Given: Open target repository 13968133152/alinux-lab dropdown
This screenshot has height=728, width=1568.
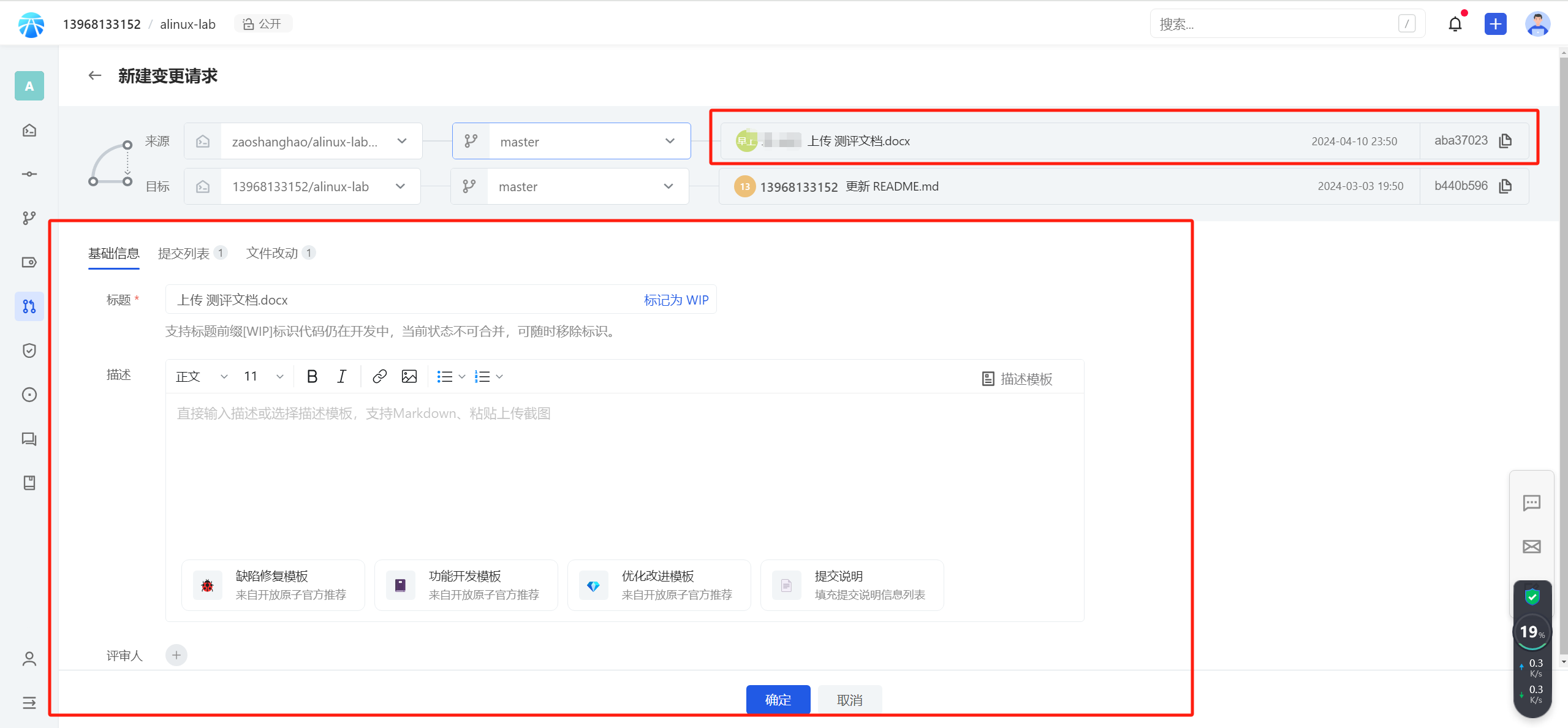Looking at the screenshot, I should pos(400,186).
